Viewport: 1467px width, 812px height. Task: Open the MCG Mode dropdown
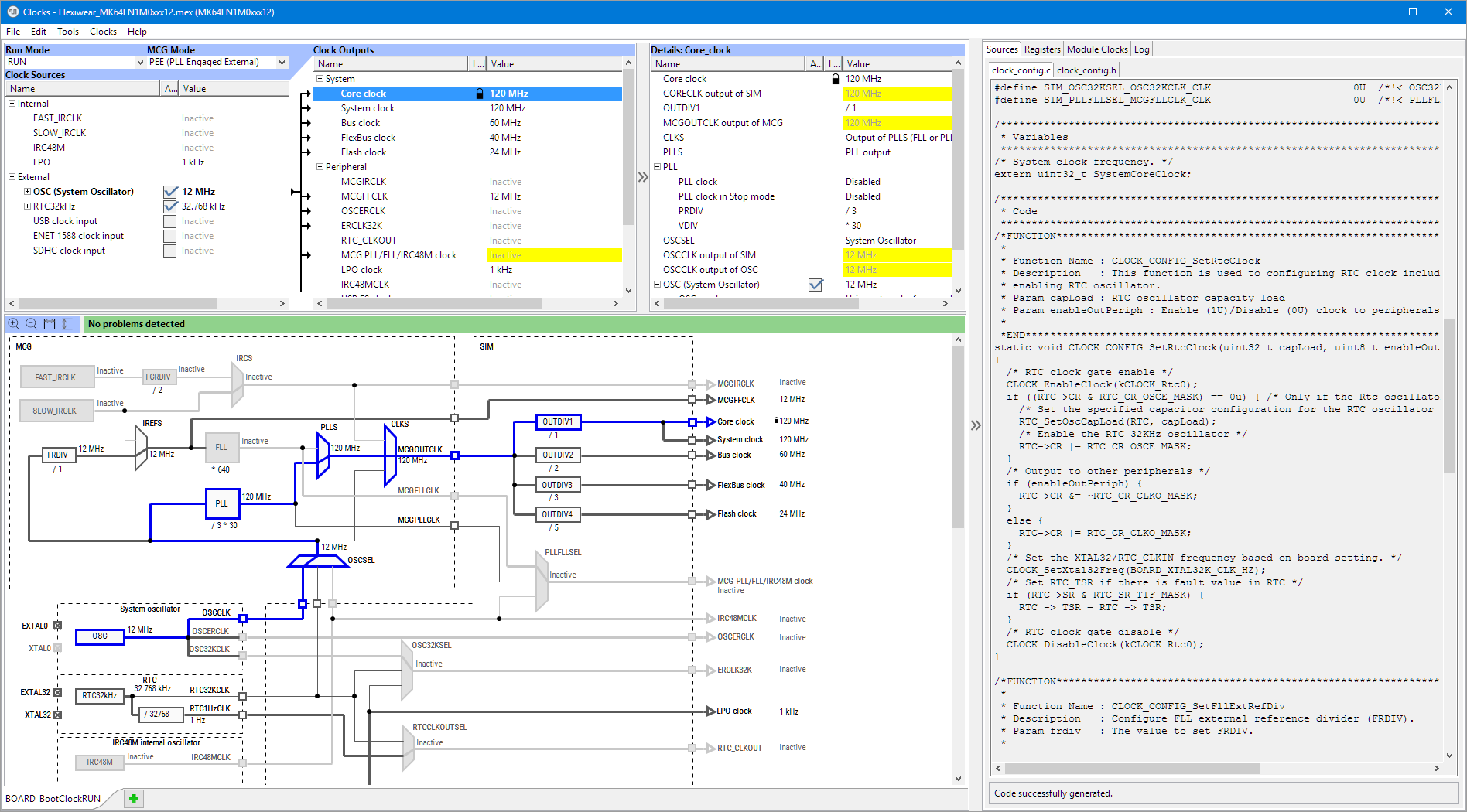coord(282,62)
